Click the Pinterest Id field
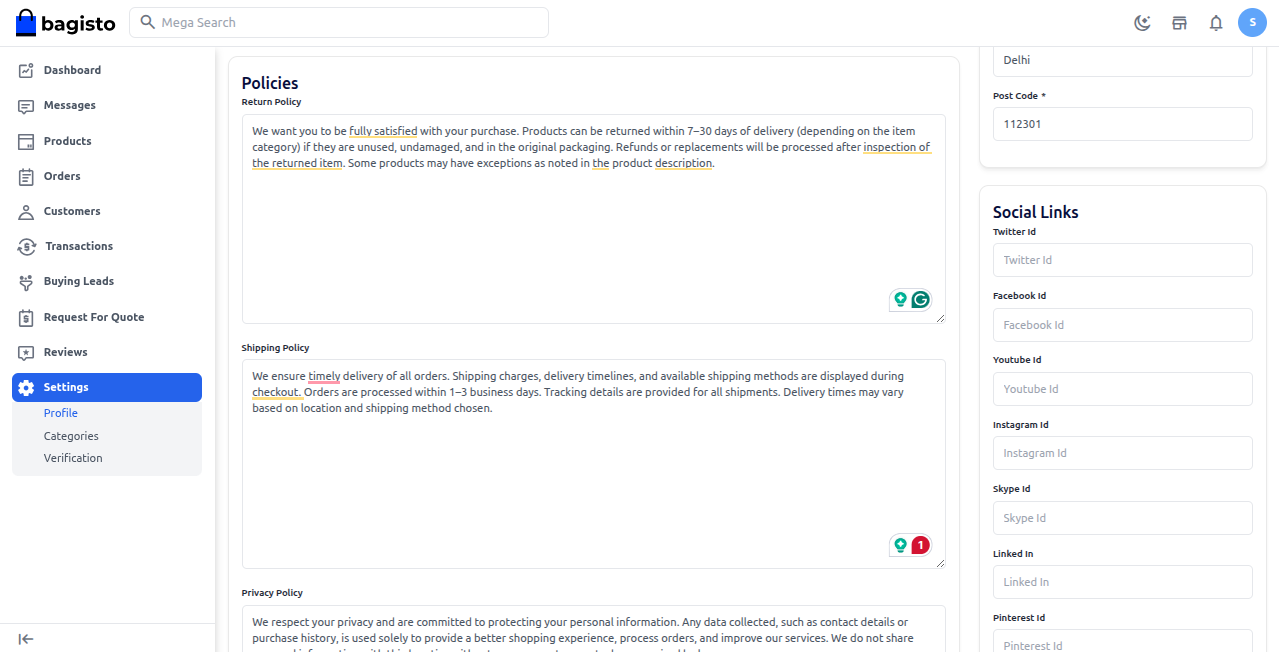Screen dimensions: 1279x652 tap(1122, 641)
